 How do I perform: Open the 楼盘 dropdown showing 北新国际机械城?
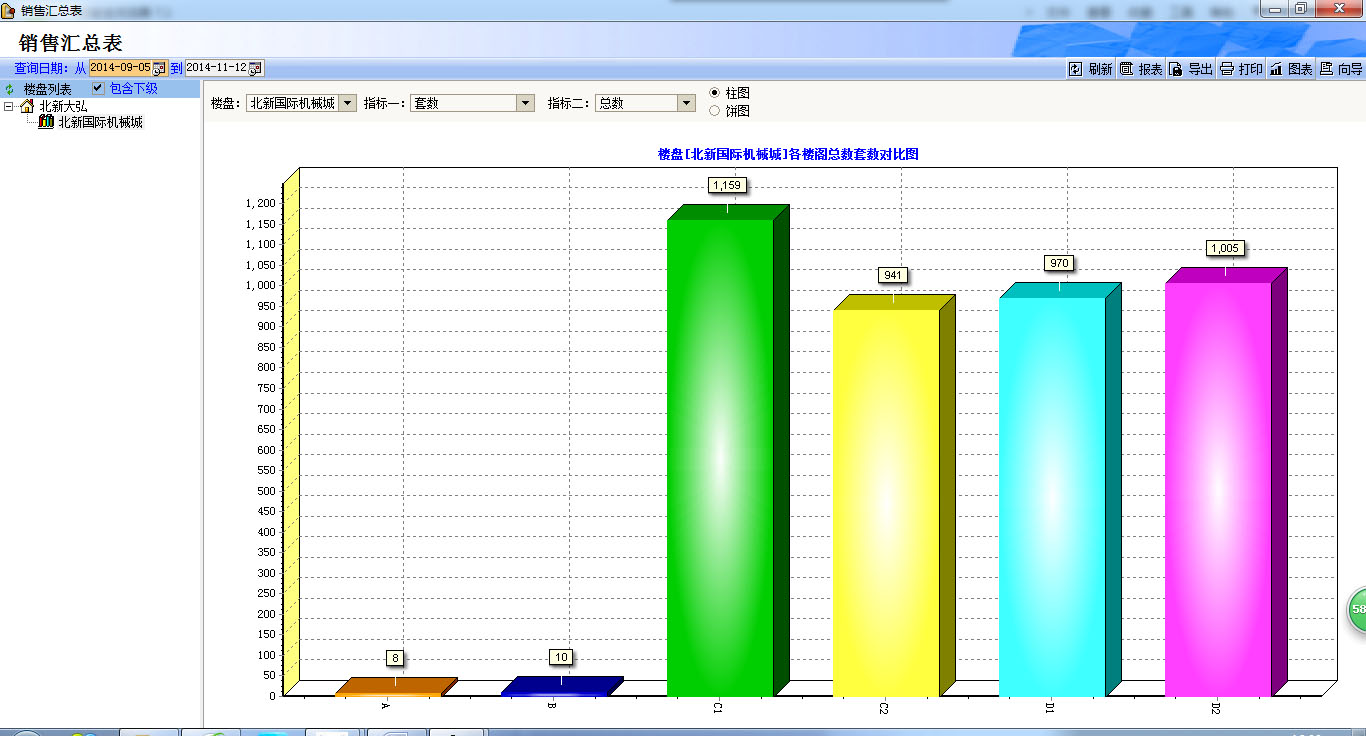point(347,103)
